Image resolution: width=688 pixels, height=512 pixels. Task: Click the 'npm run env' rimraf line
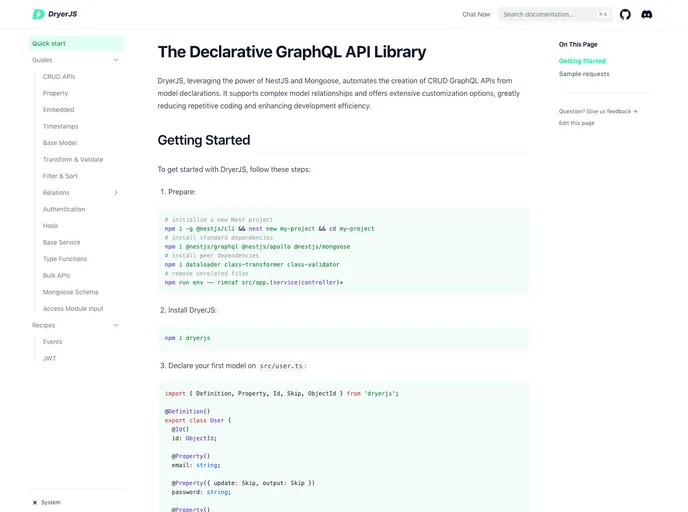pos(254,283)
